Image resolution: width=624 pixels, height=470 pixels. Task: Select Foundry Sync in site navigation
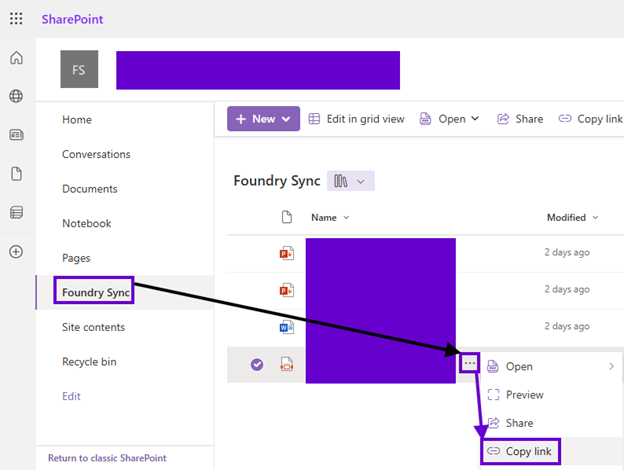pyautogui.click(x=96, y=293)
